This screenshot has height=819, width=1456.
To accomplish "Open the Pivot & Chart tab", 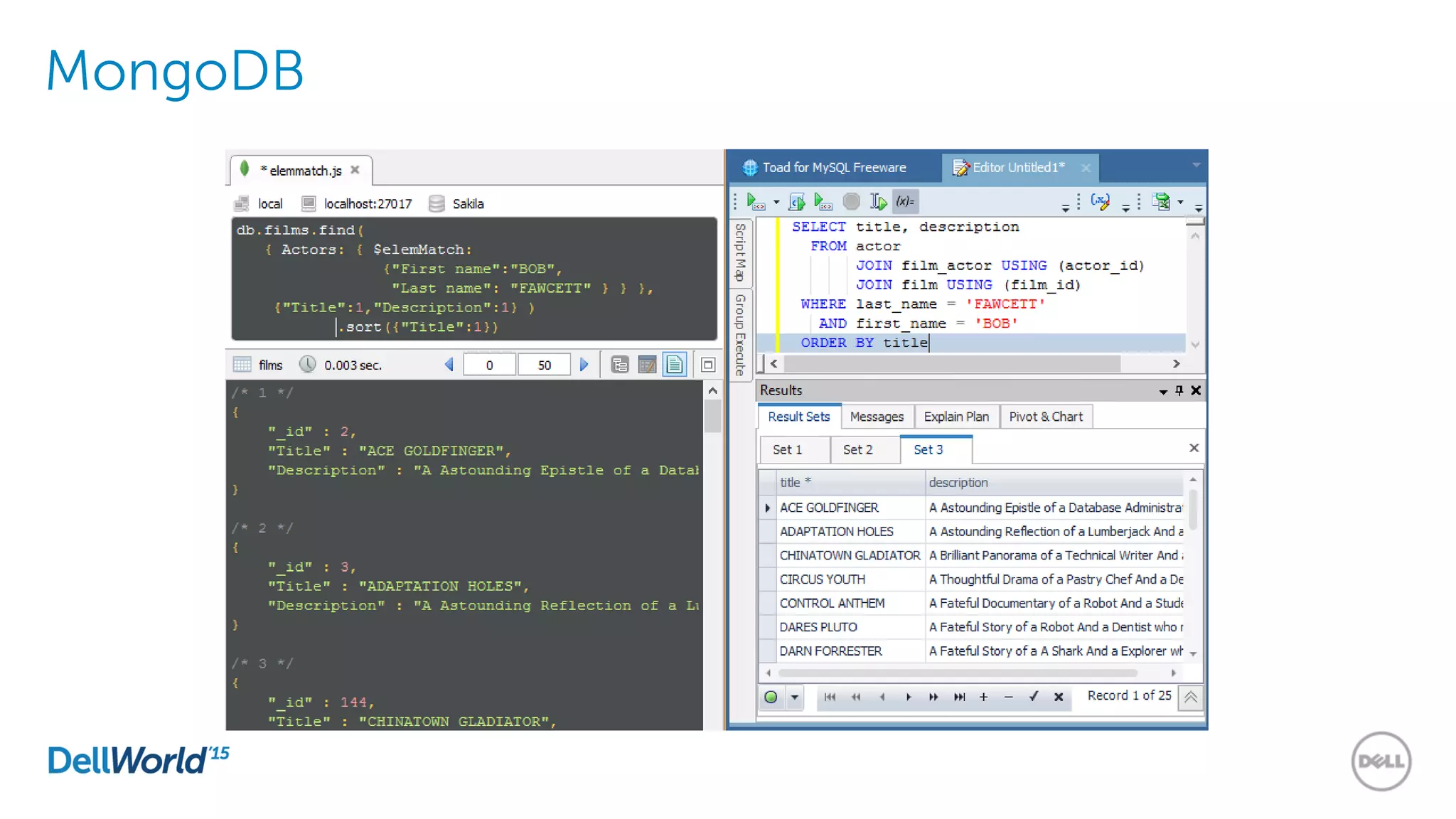I will coord(1046,417).
